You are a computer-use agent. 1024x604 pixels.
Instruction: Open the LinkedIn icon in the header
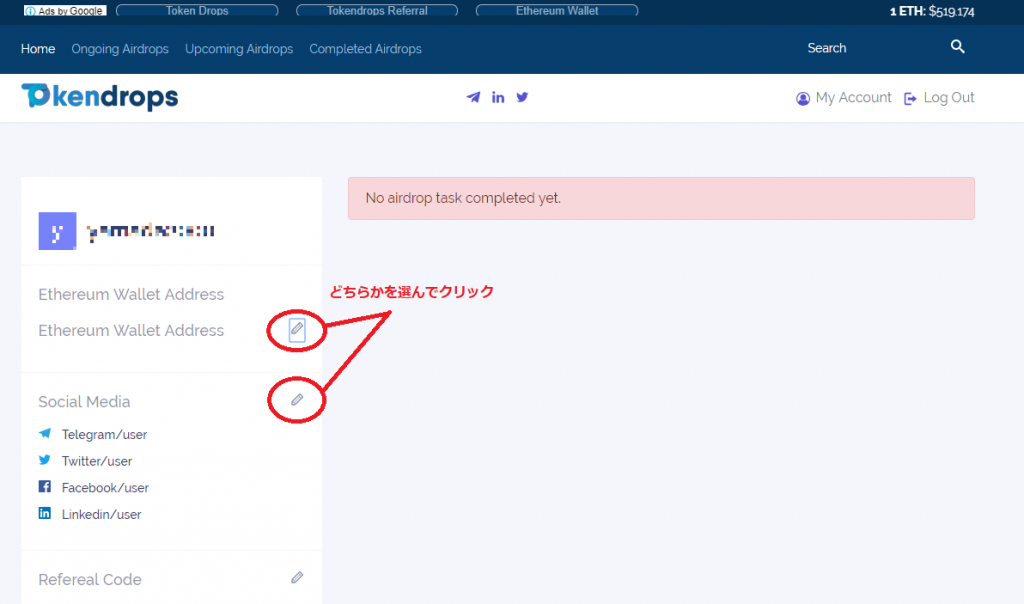click(x=498, y=97)
